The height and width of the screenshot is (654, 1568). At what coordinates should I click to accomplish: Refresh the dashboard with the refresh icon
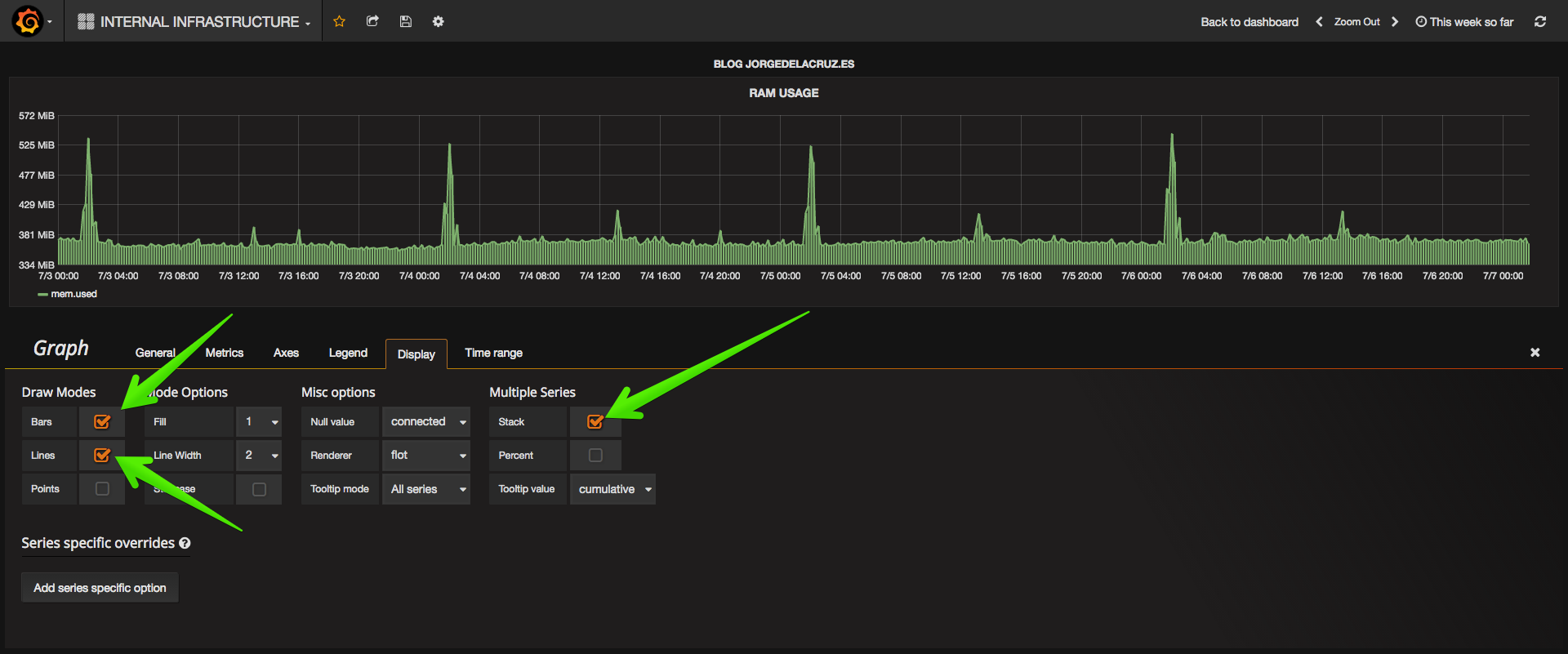coord(1540,21)
